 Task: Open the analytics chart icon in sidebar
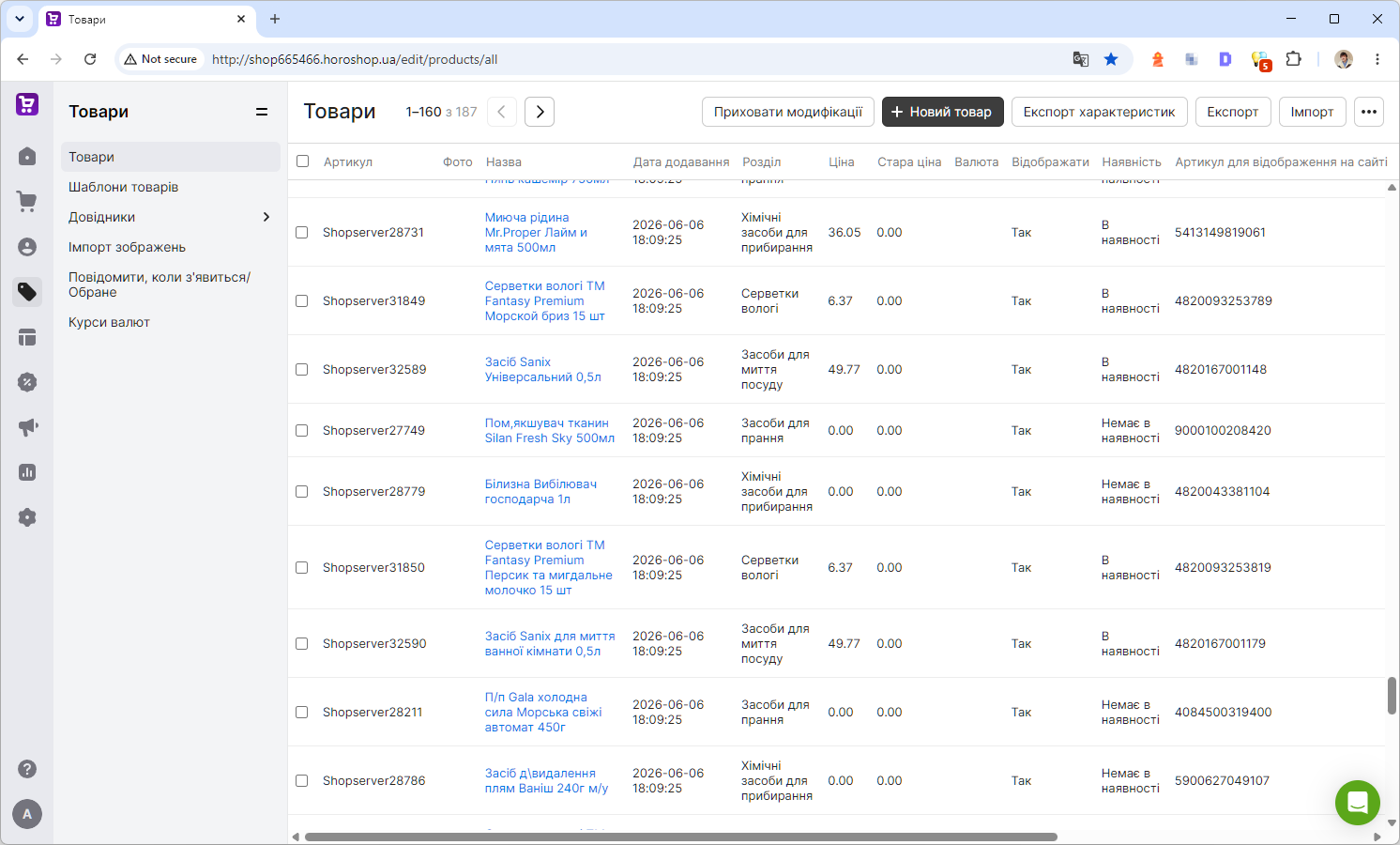click(27, 472)
